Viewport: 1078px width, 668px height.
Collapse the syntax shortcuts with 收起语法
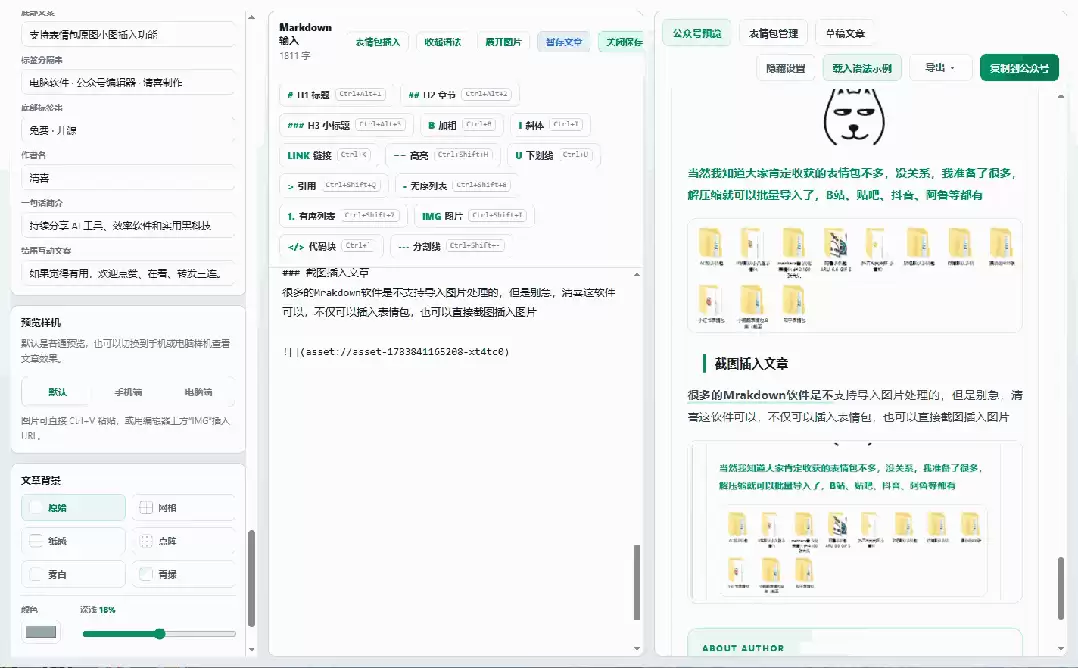[443, 42]
